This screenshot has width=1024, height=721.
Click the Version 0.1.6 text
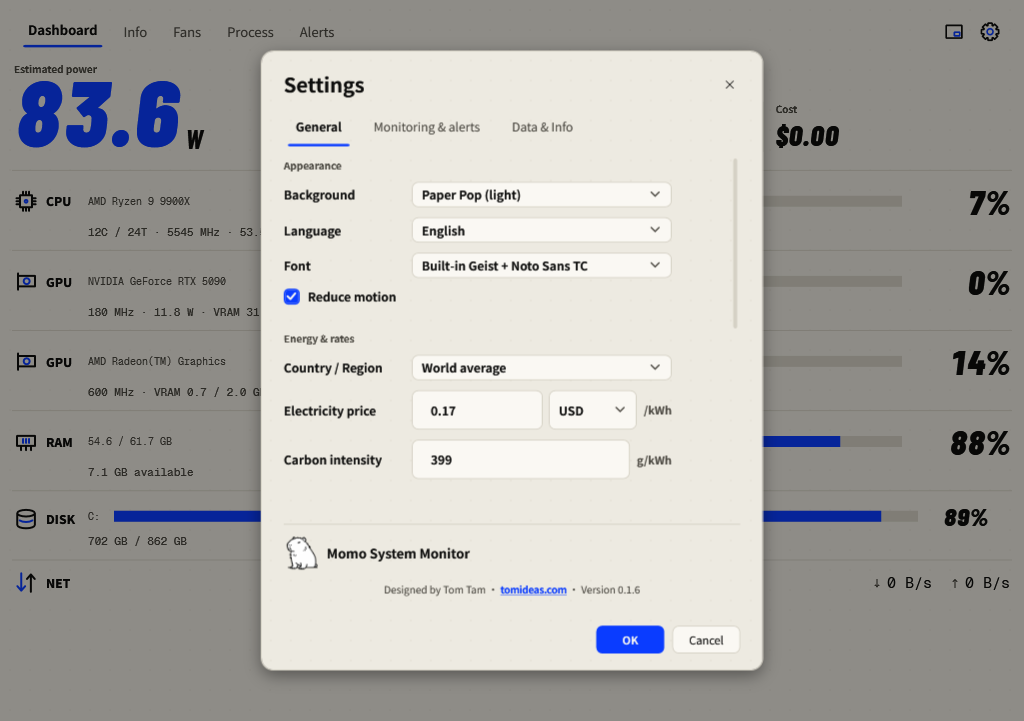coord(610,590)
